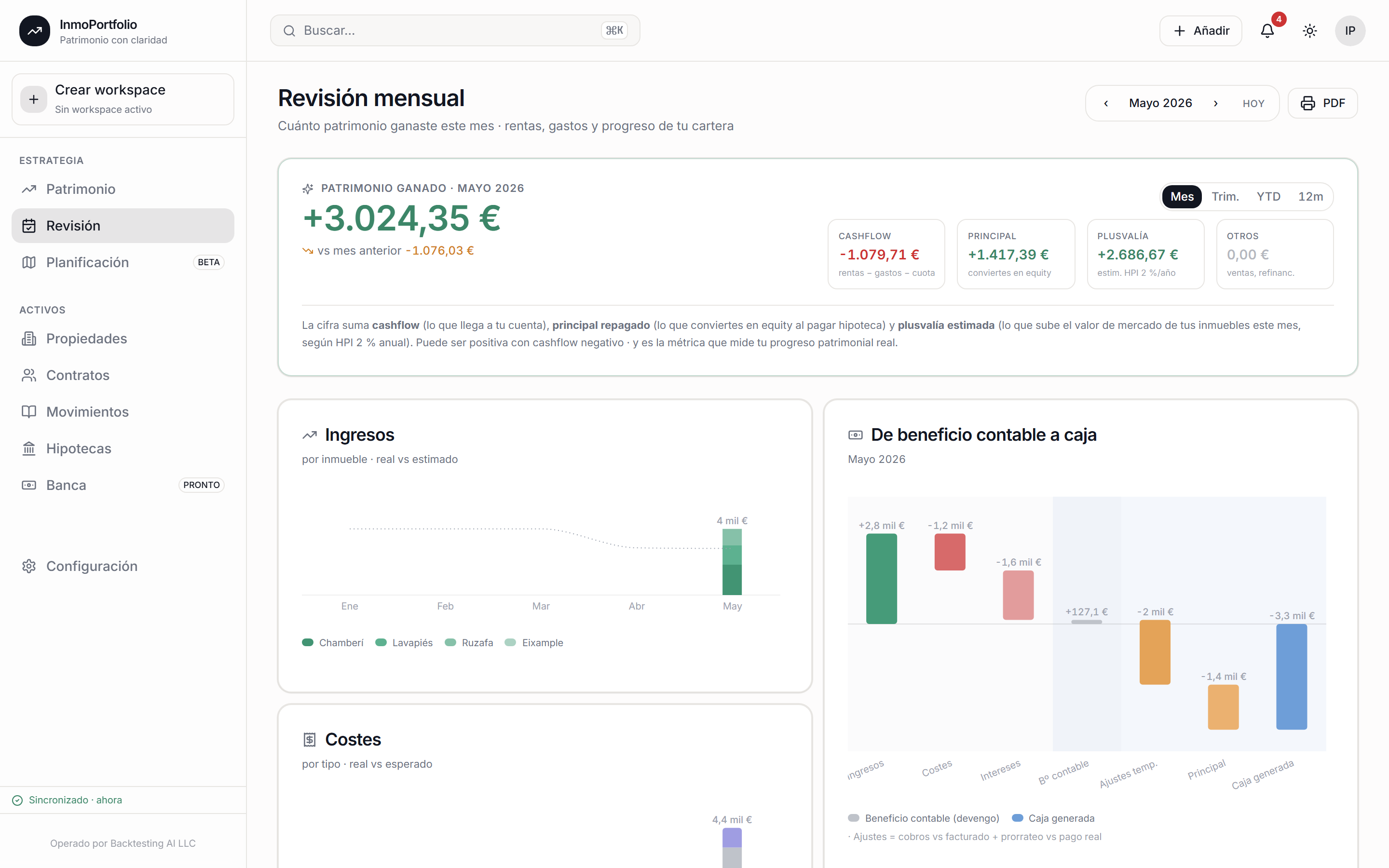Open the Movimientos section
Viewport: 1389px width, 868px height.
(x=123, y=412)
